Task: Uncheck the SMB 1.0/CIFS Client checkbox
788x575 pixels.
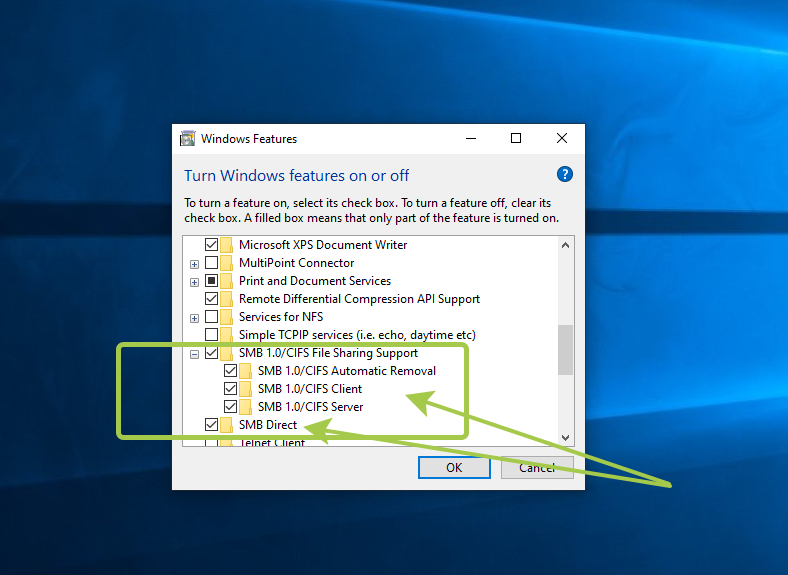Action: pos(231,389)
